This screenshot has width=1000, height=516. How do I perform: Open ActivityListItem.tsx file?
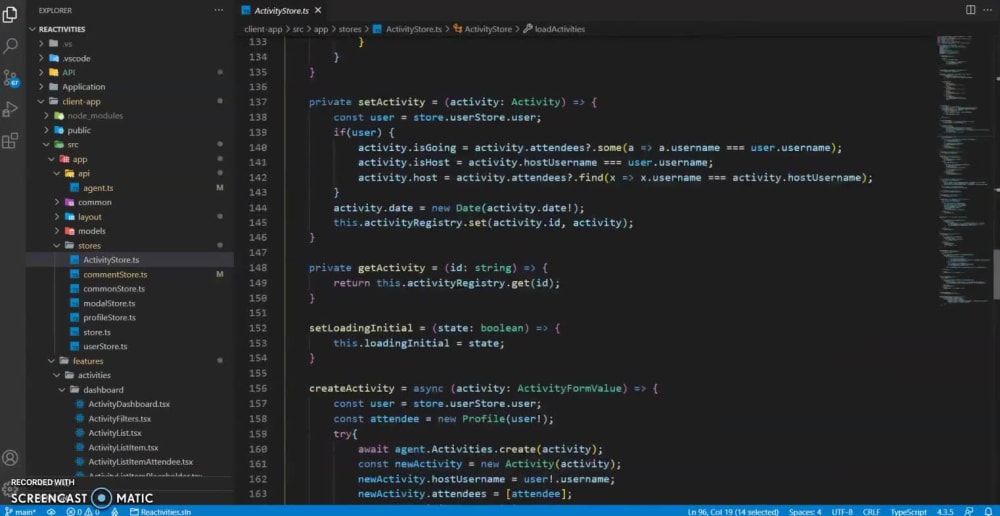pos(130,447)
